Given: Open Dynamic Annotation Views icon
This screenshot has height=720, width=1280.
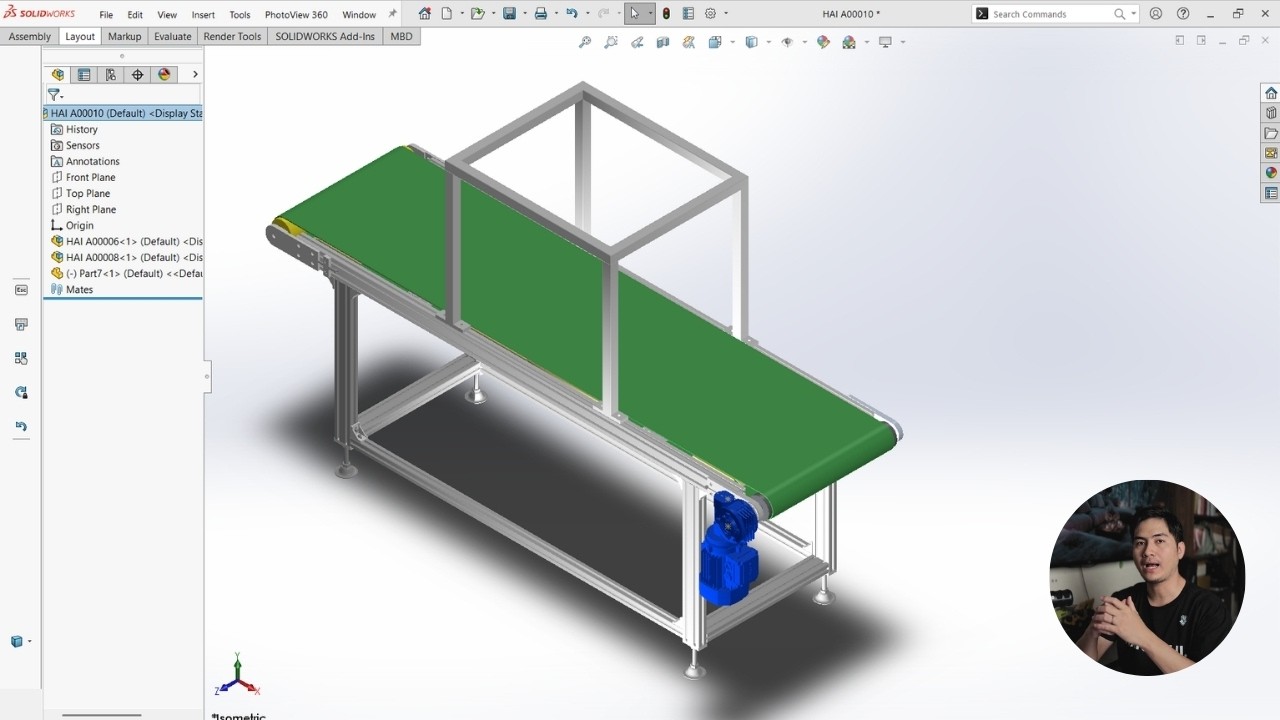Looking at the screenshot, I should click(x=689, y=42).
